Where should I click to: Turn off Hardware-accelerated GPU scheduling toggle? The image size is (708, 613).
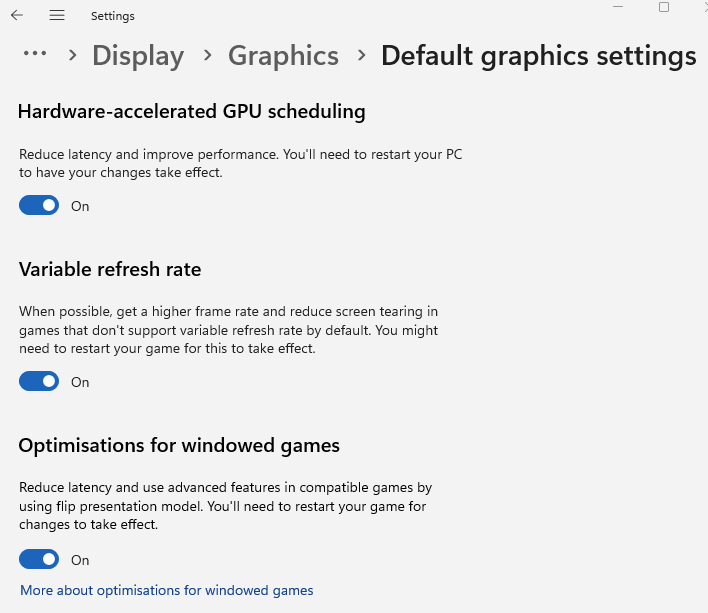pos(39,205)
